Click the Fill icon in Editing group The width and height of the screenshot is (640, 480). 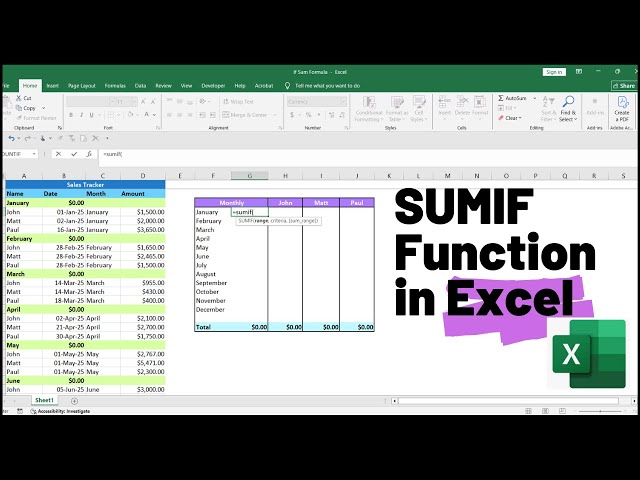coord(501,108)
